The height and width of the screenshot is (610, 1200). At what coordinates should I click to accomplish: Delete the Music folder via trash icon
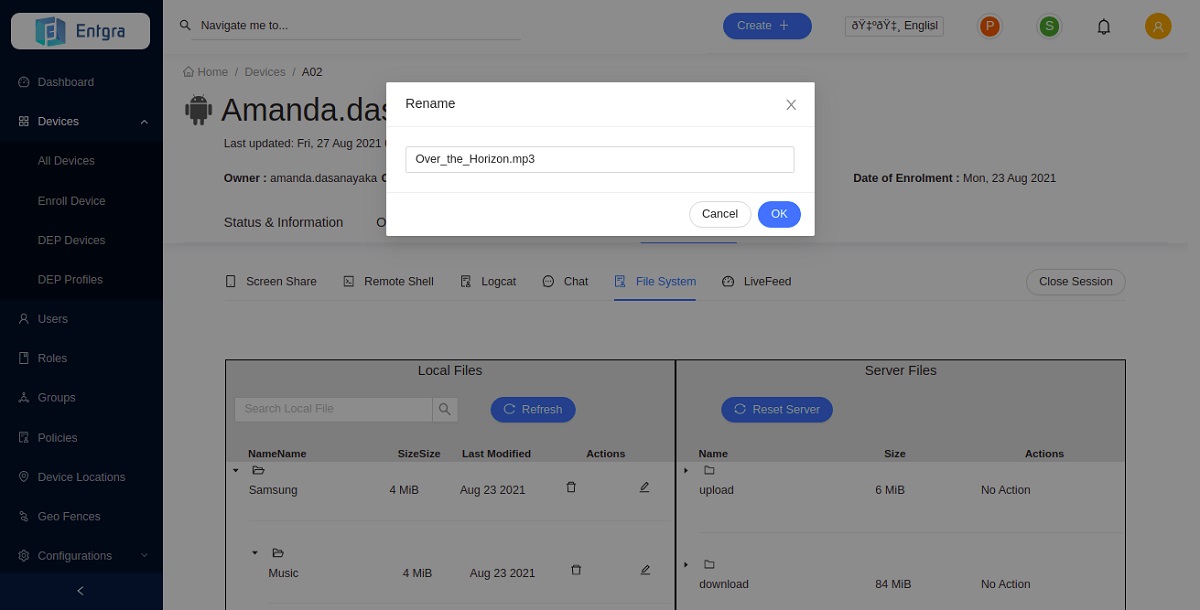point(576,570)
